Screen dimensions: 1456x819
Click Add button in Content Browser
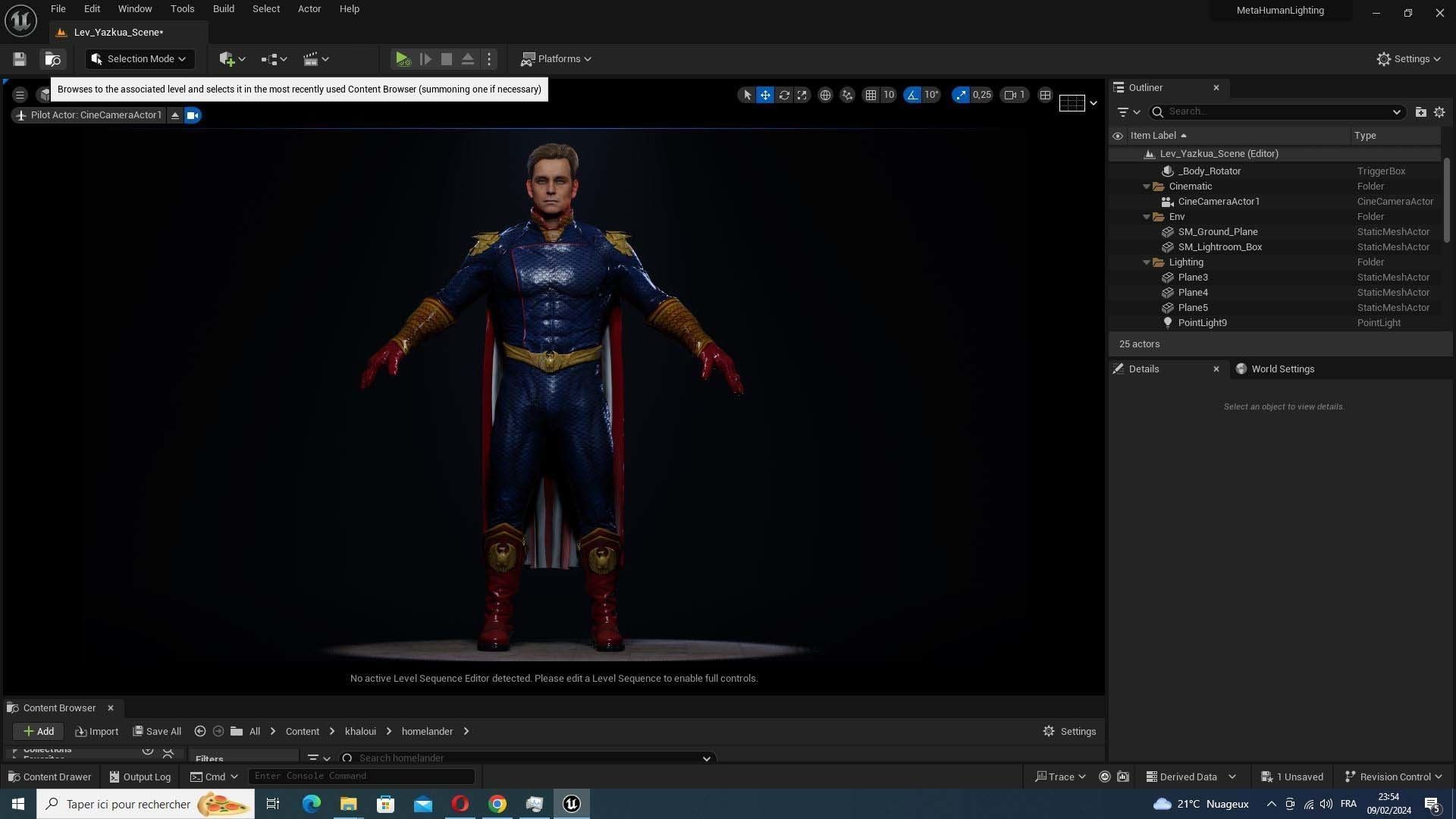pos(39,732)
